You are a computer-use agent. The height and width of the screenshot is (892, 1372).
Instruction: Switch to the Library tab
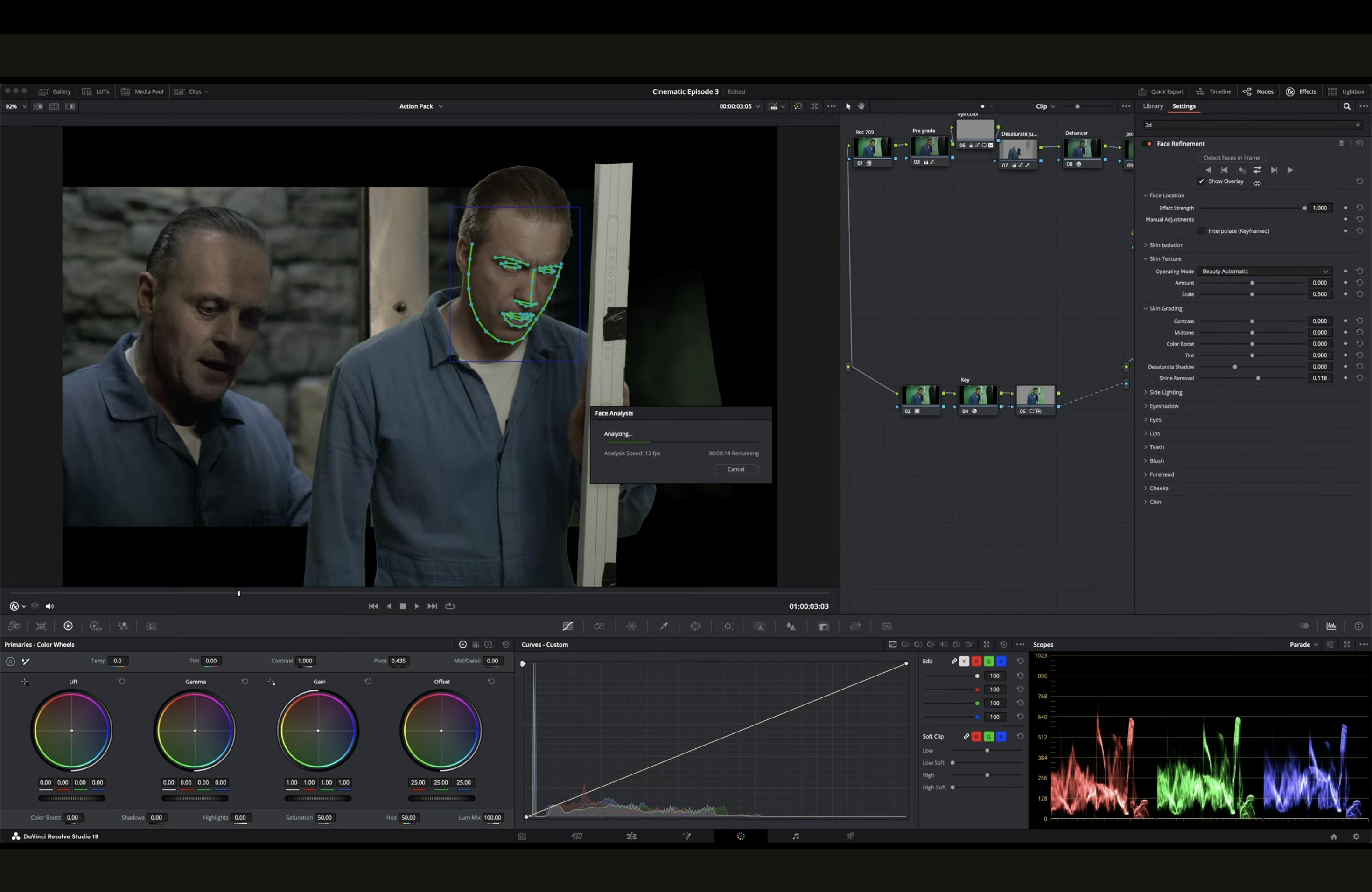[x=1153, y=106]
